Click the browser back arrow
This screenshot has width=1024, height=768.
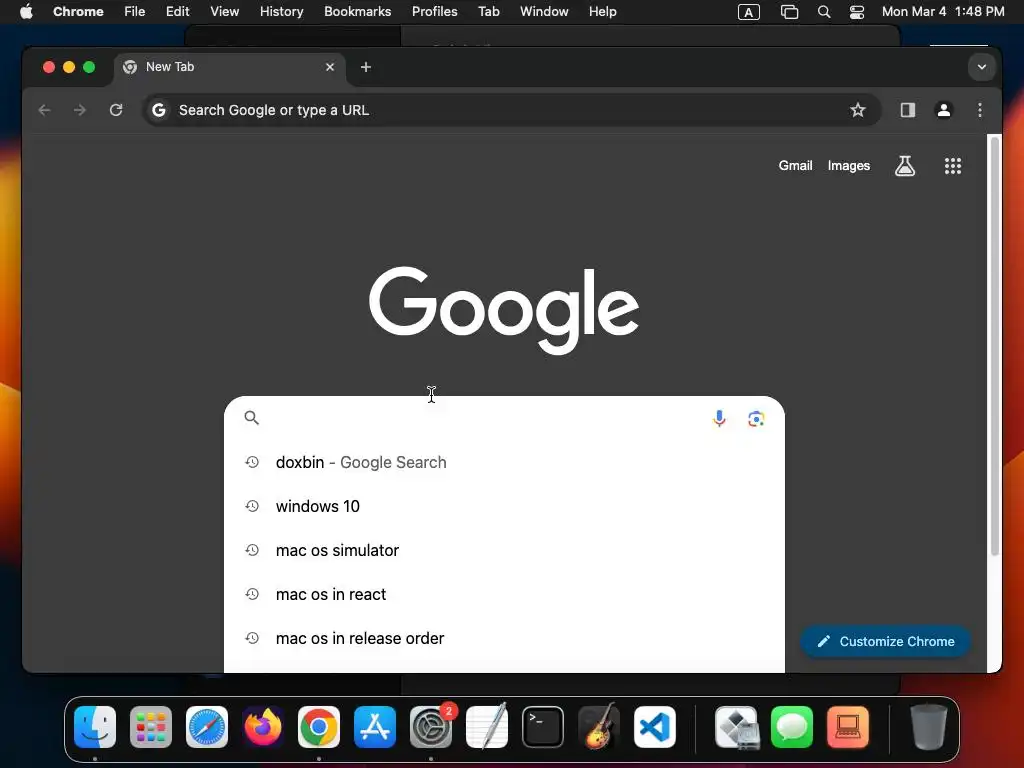[x=44, y=110]
